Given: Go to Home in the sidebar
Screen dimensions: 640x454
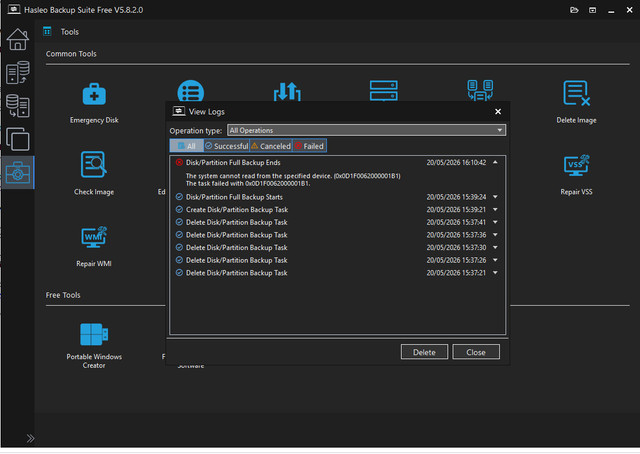Looking at the screenshot, I should pos(18,39).
